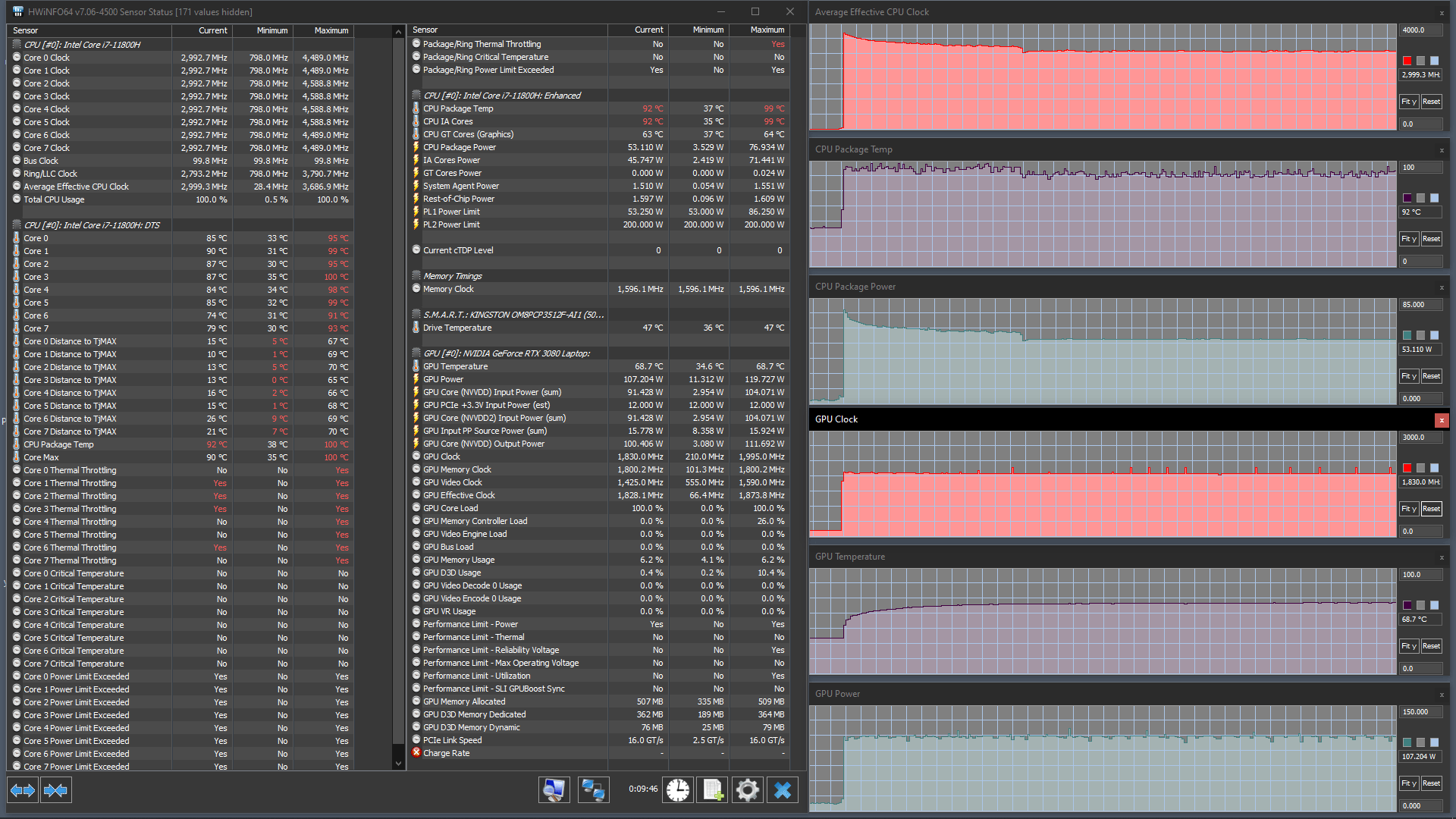Screen dimensions: 1456x819
Task: Click red color swatch in Average Effective CPU Clock graph
Action: click(x=1407, y=61)
